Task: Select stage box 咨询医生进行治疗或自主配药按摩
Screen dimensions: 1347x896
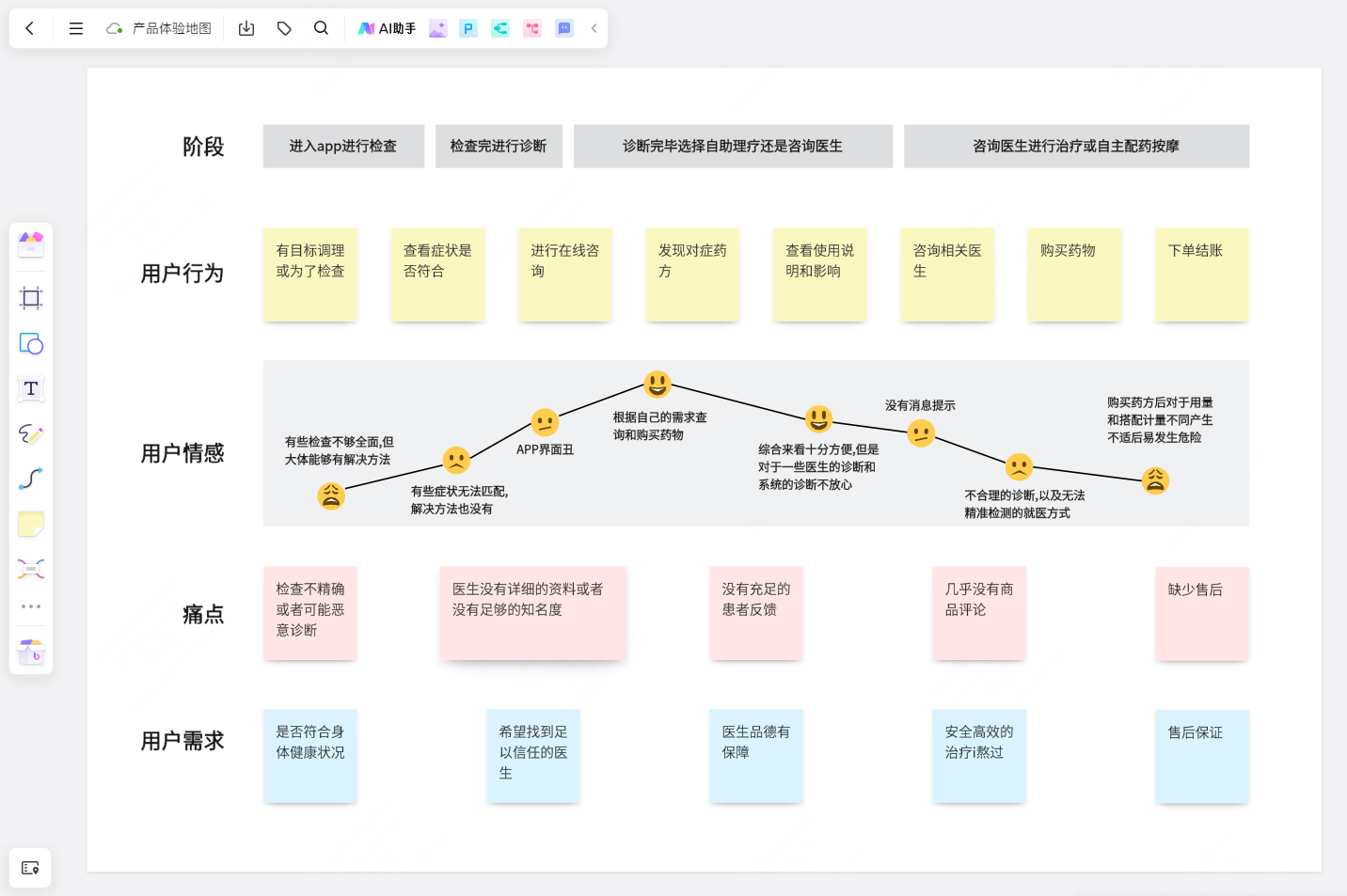Action: pyautogui.click(x=1076, y=146)
